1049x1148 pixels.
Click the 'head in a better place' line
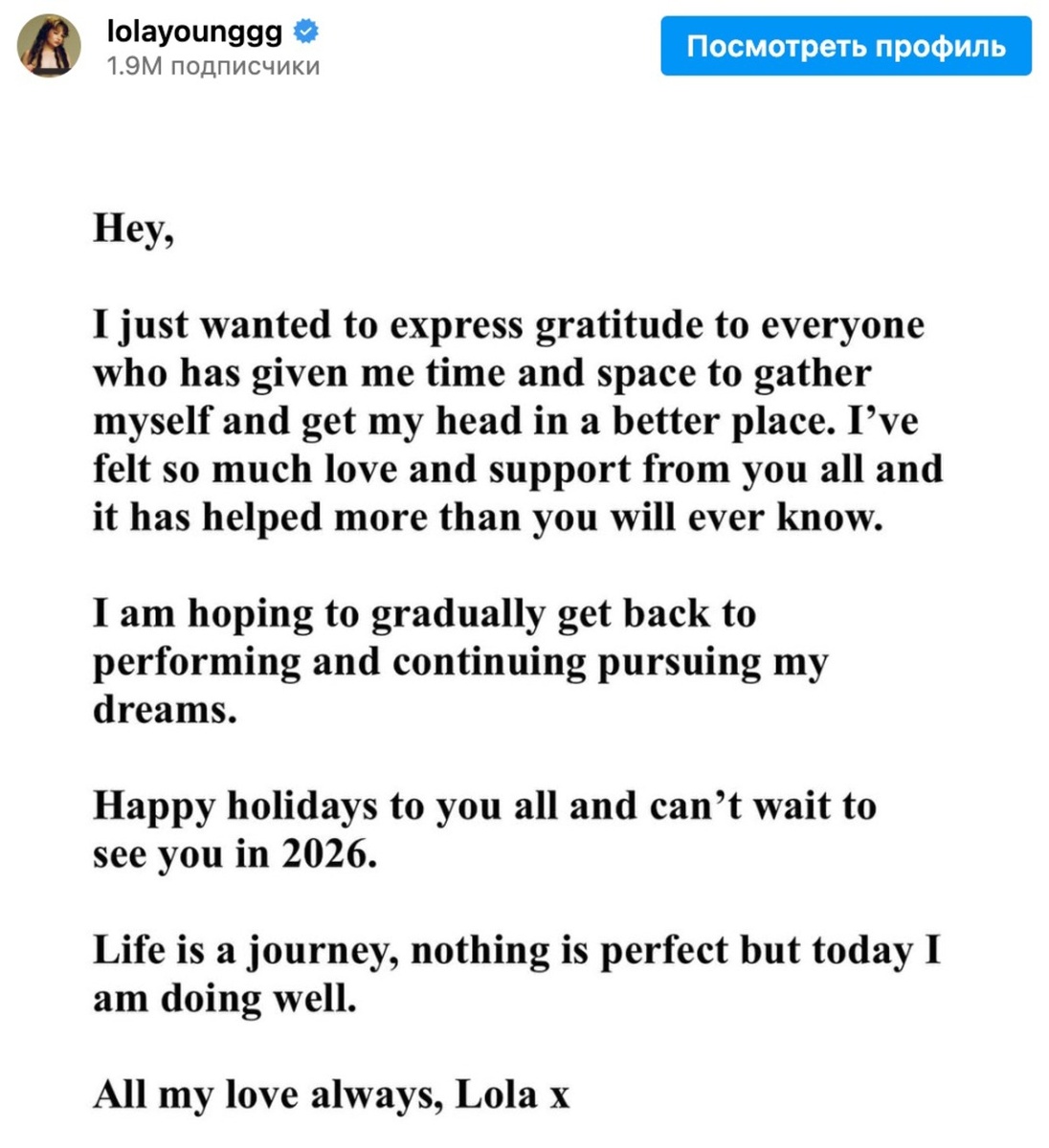(x=505, y=422)
